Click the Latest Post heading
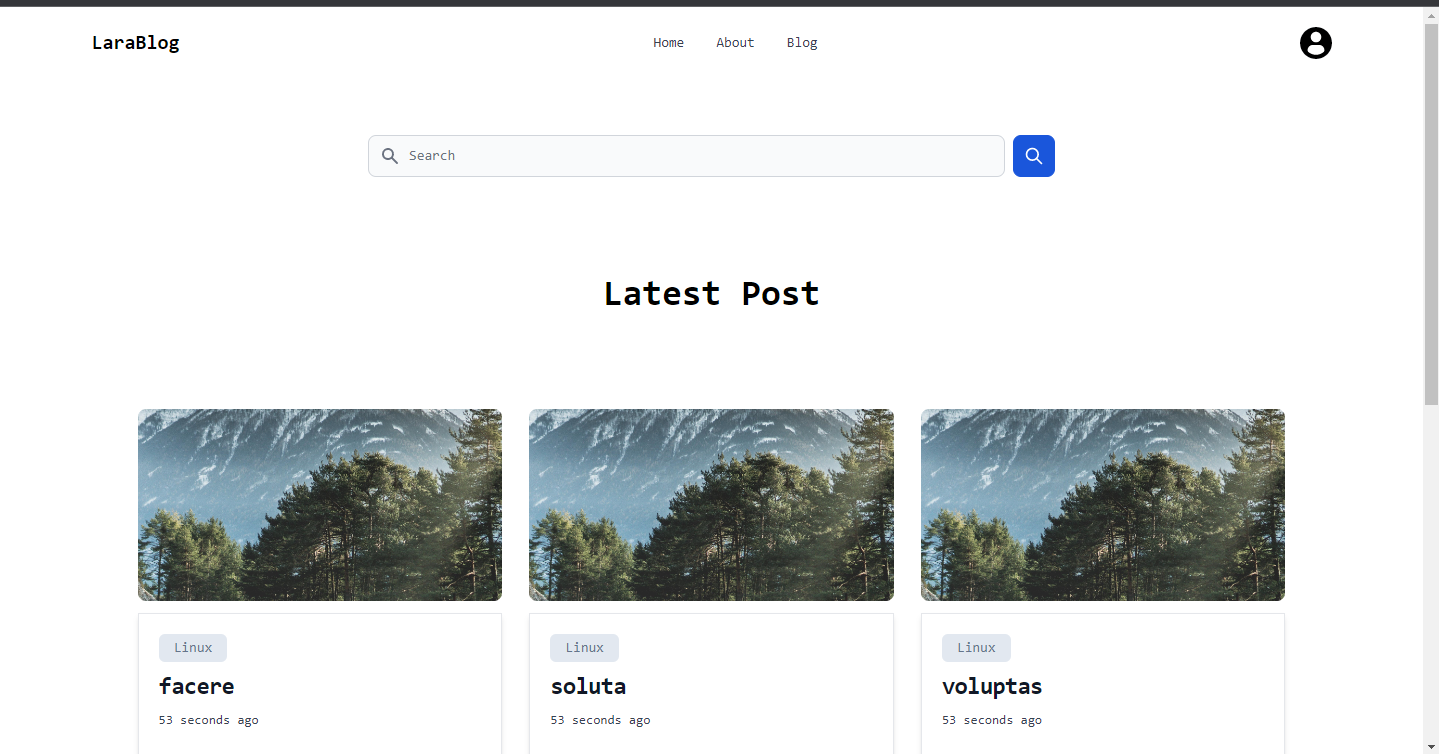 pyautogui.click(x=711, y=293)
